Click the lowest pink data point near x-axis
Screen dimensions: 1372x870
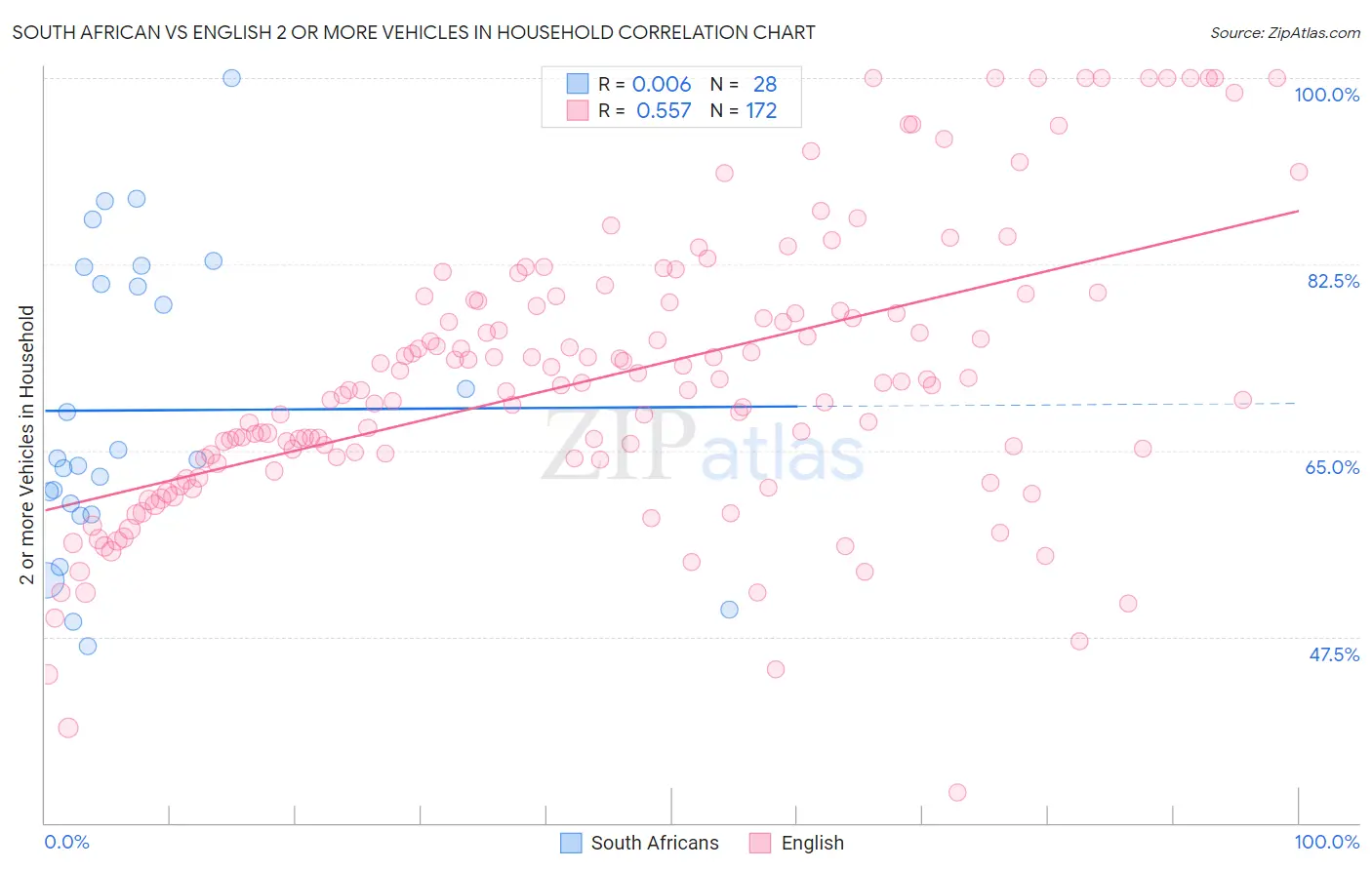(x=957, y=792)
